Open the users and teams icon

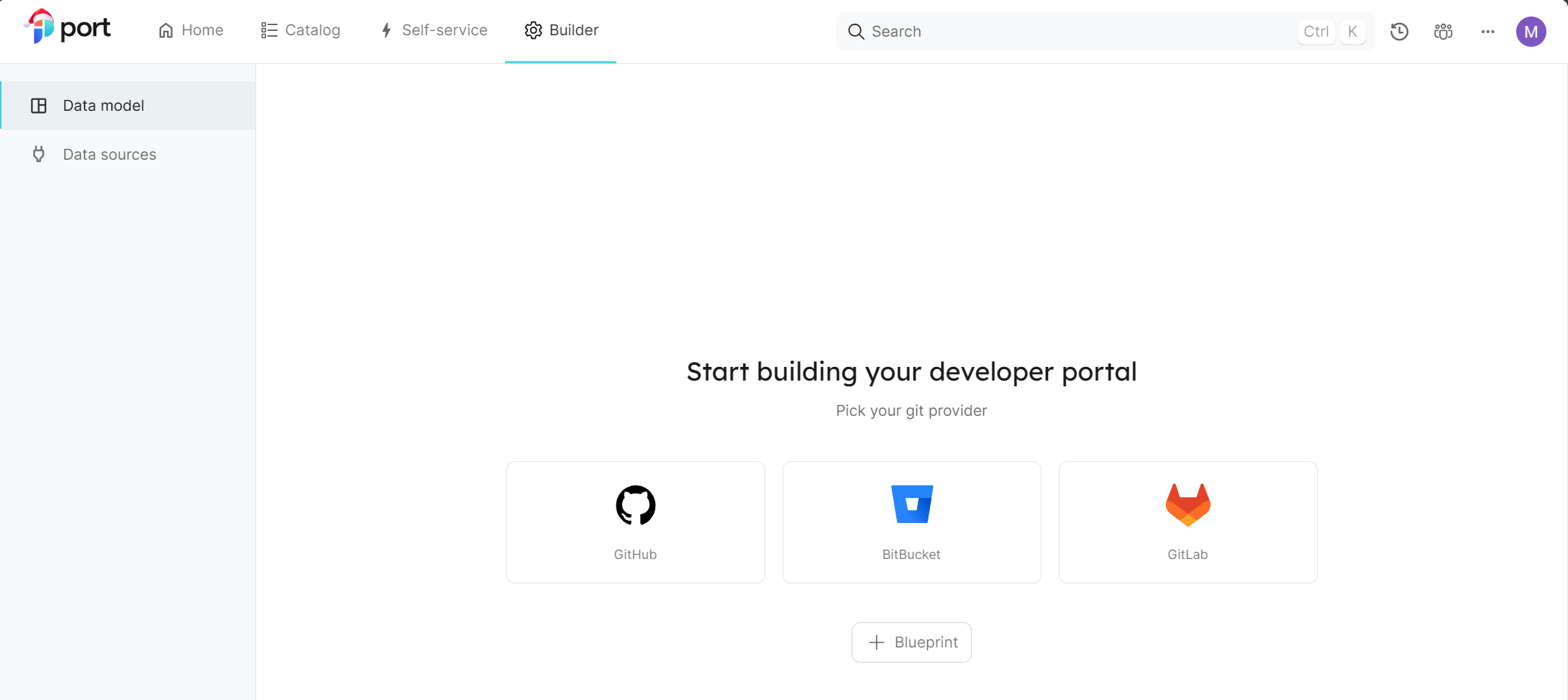1443,32
